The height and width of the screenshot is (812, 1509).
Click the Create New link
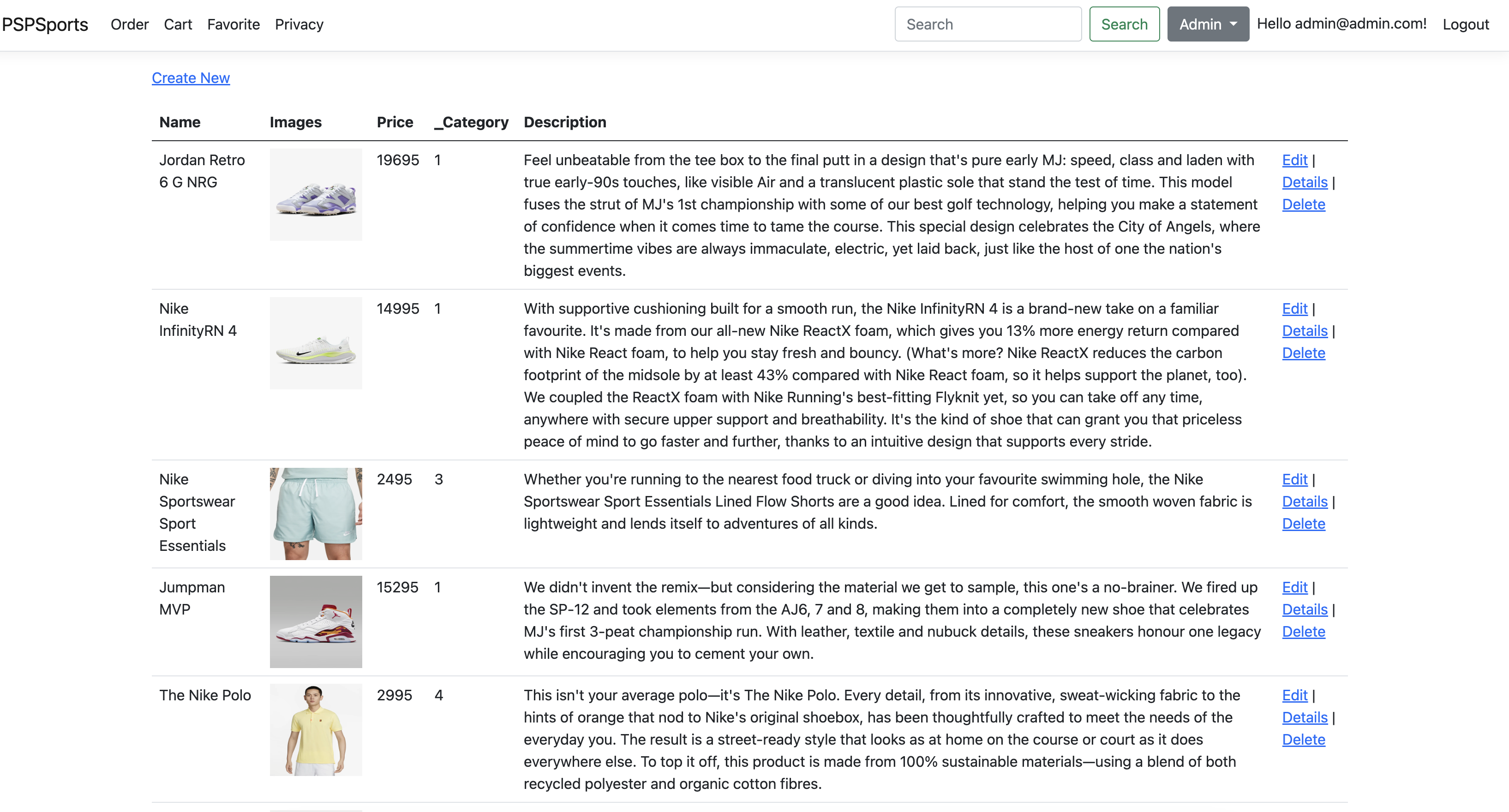[x=191, y=78]
